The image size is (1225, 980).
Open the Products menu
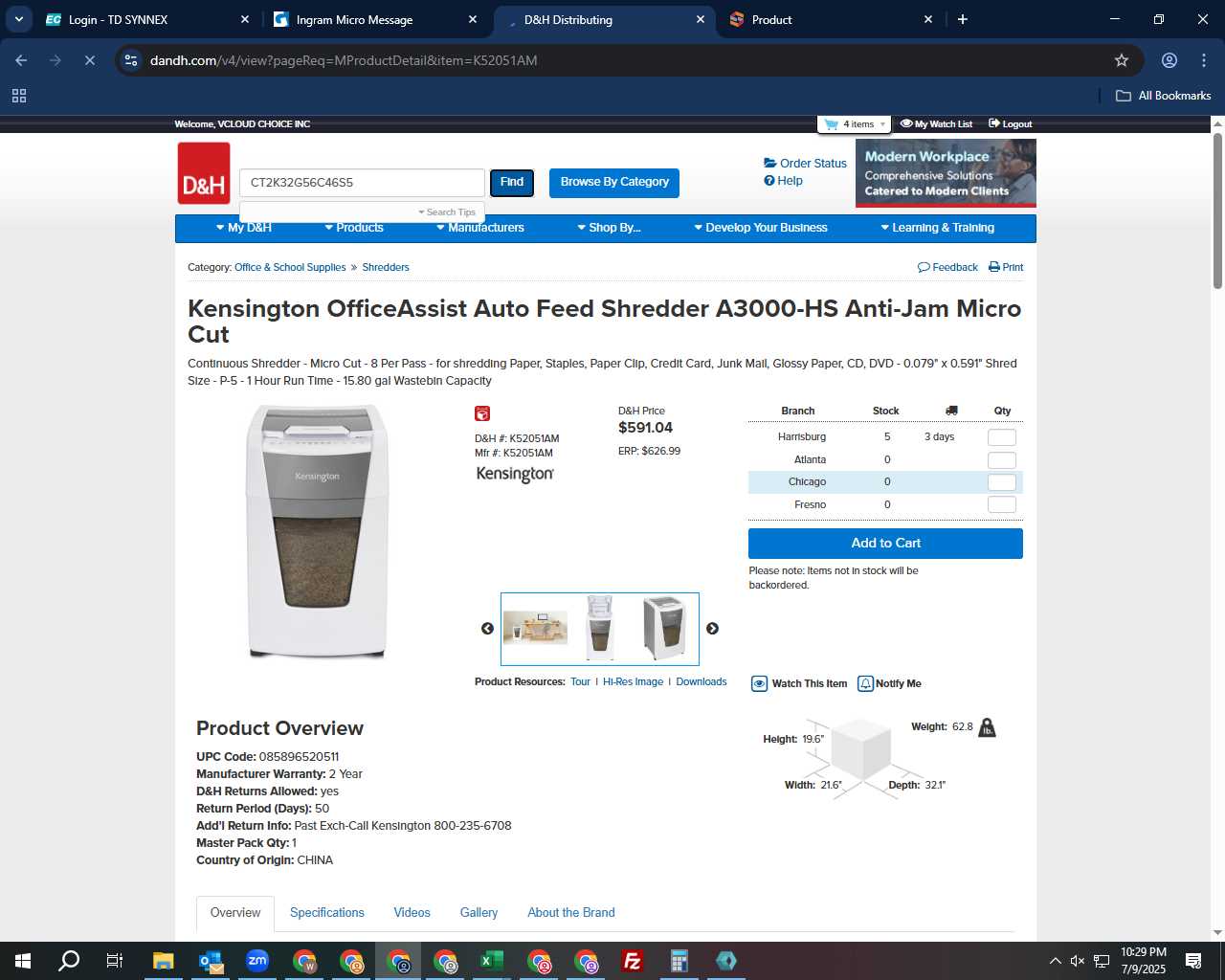tap(354, 228)
